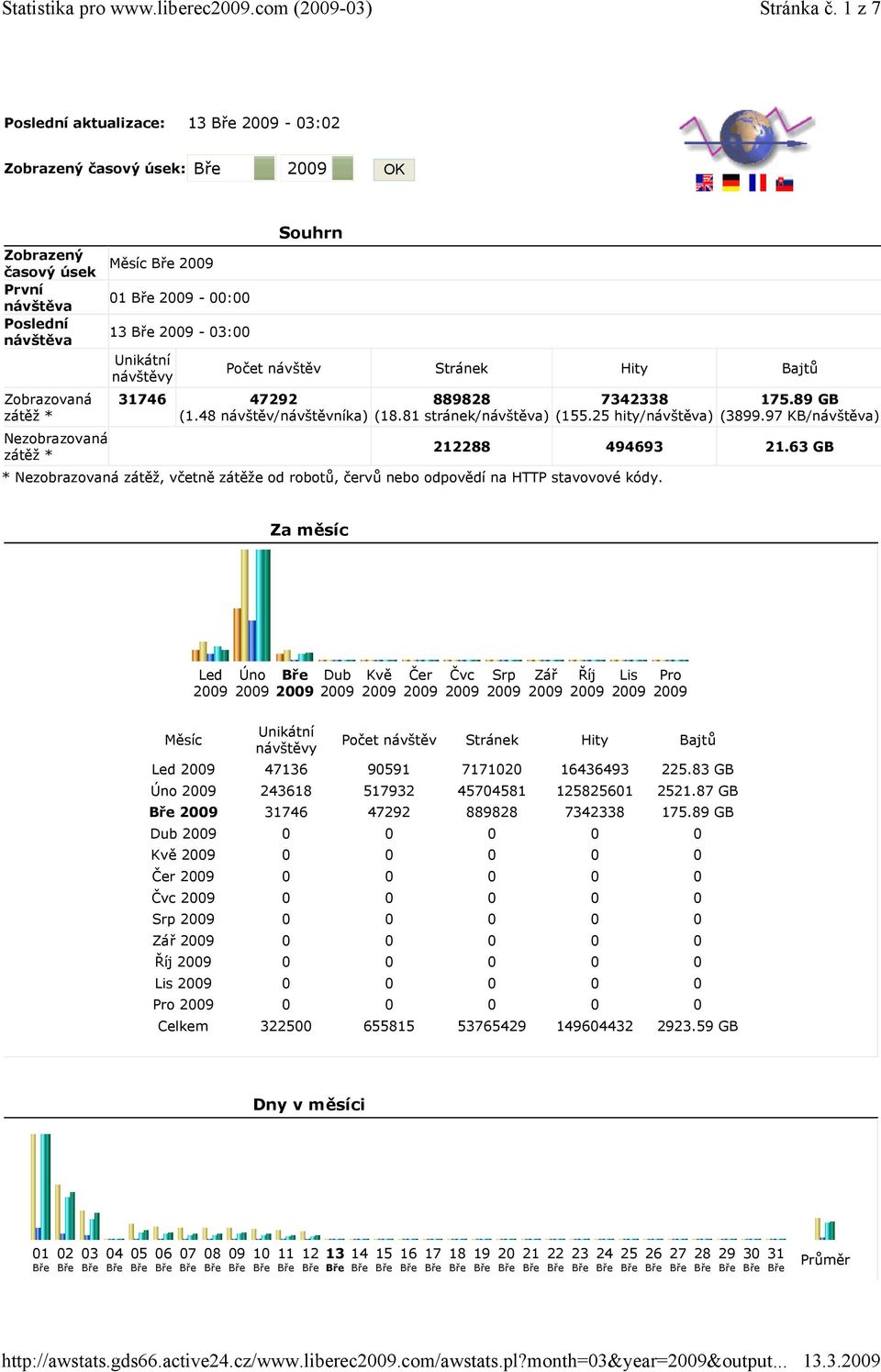Click the Led 2009 bar group in monthly chart
Screen dimensions: 881x1372
[x=210, y=652]
